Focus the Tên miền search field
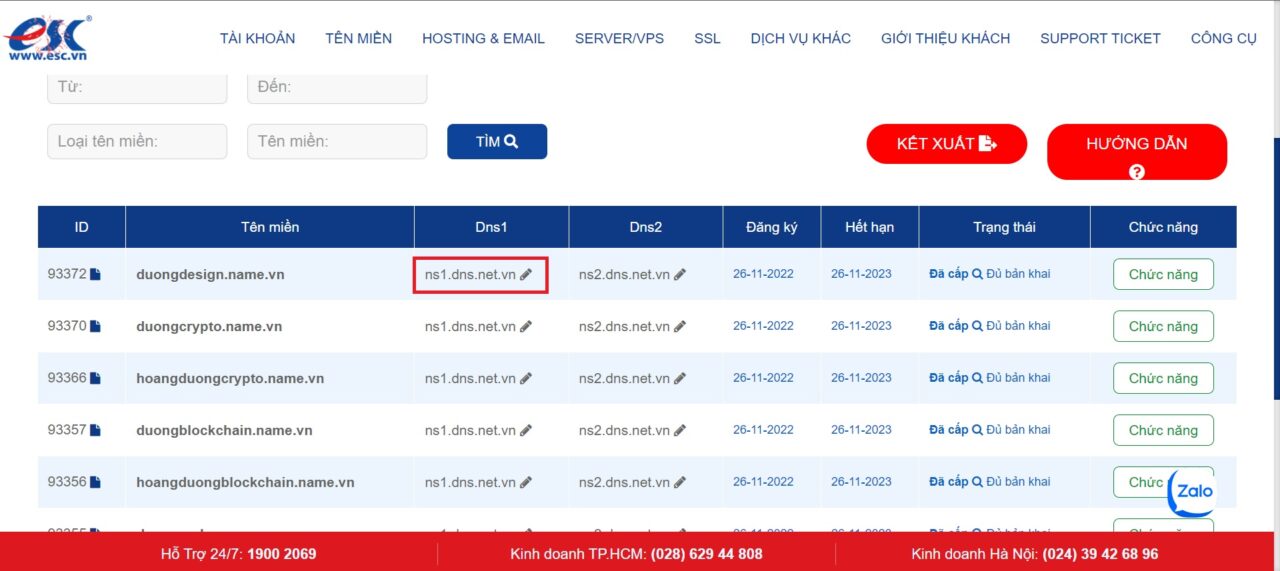 337,141
